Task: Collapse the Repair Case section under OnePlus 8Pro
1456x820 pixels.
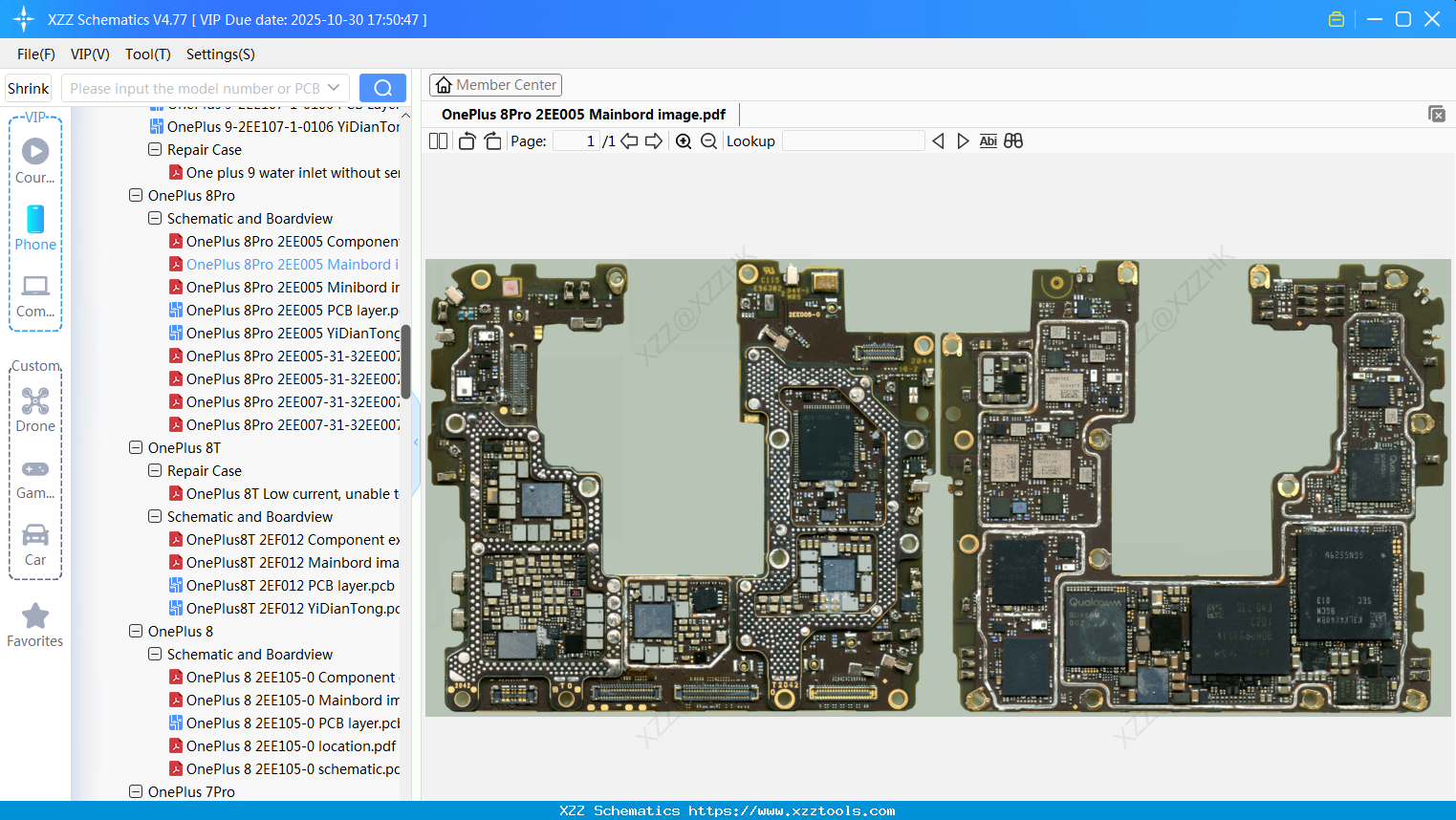Action: coord(155,149)
